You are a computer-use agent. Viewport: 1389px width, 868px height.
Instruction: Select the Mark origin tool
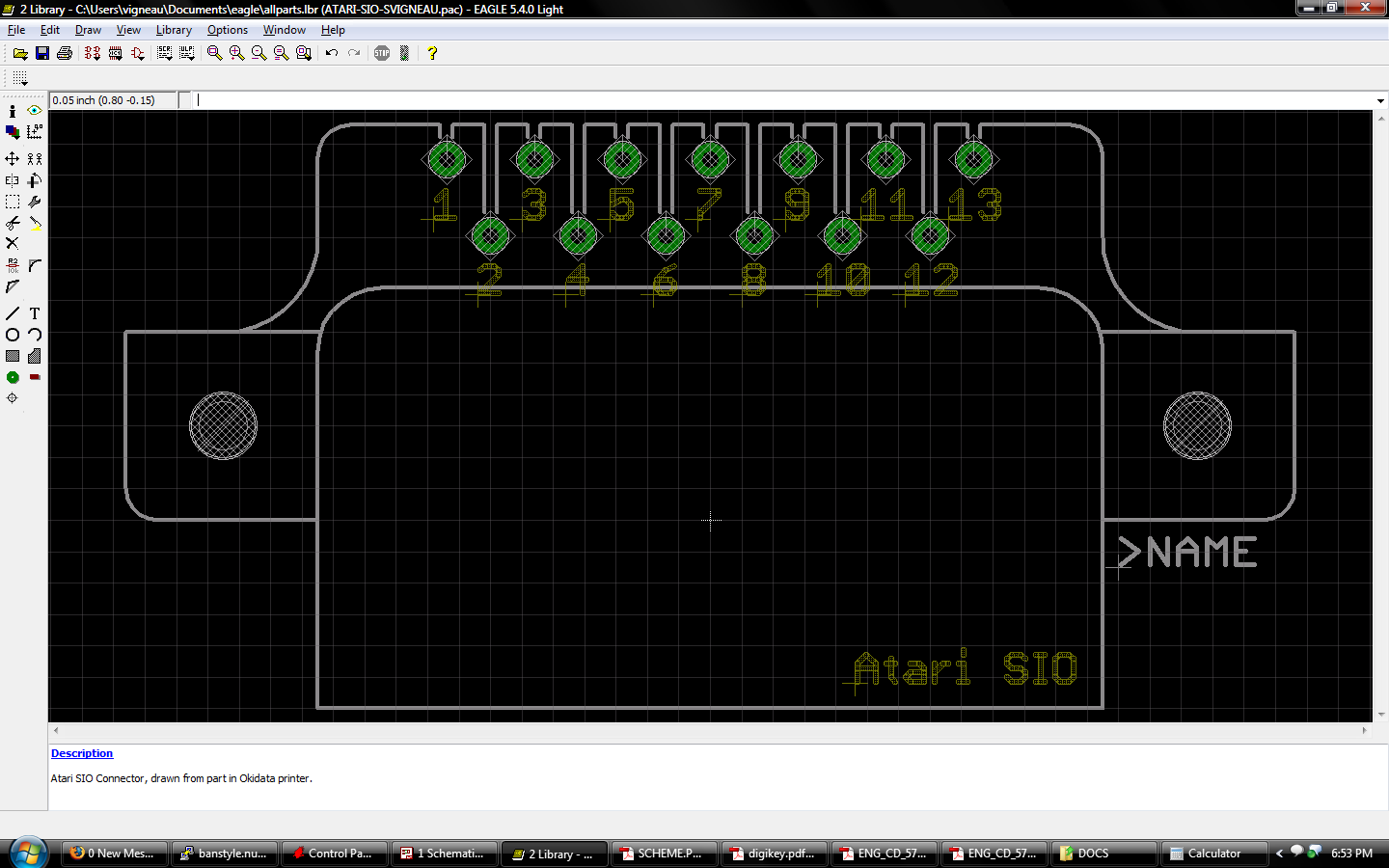click(x=35, y=132)
